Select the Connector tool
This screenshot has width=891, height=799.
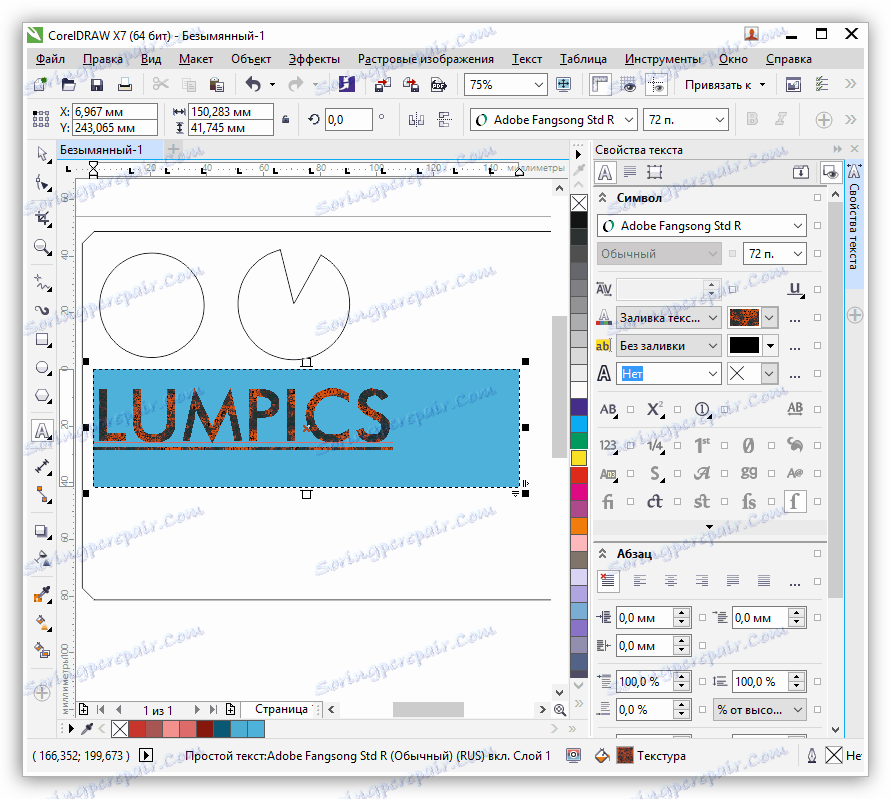(43, 494)
